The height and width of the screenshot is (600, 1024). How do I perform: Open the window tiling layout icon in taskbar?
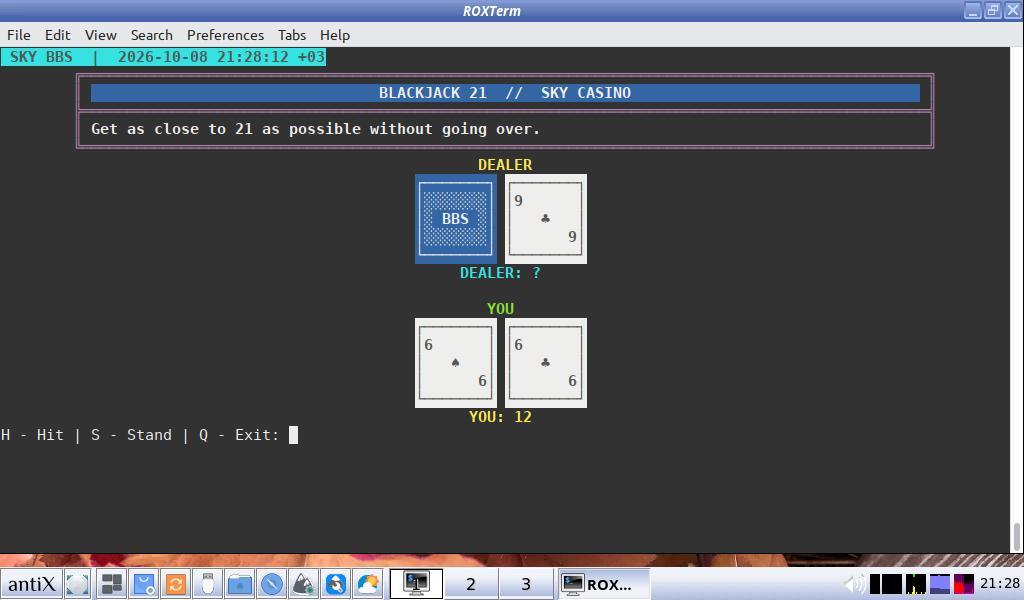point(112,584)
